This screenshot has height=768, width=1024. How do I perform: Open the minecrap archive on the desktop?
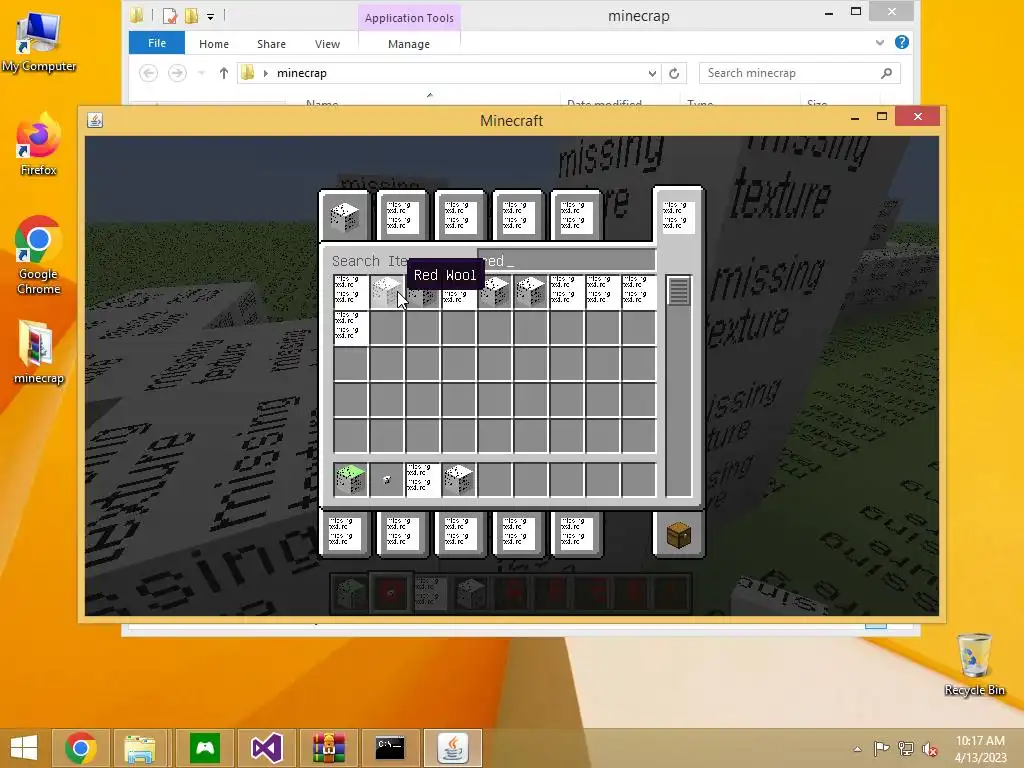[x=39, y=353]
